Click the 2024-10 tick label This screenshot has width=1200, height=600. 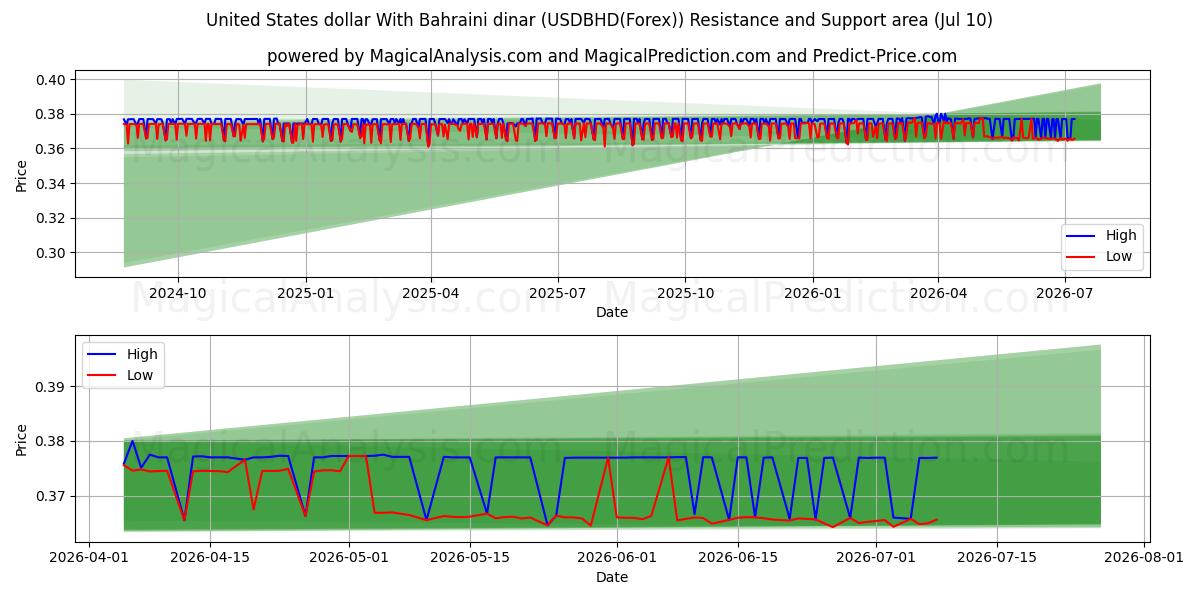point(178,293)
